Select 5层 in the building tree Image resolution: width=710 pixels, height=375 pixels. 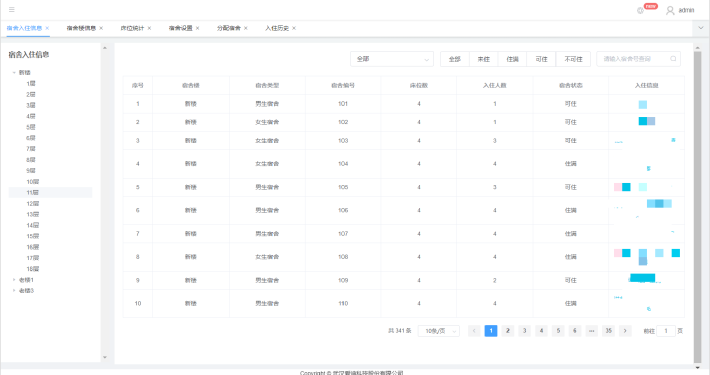31,127
